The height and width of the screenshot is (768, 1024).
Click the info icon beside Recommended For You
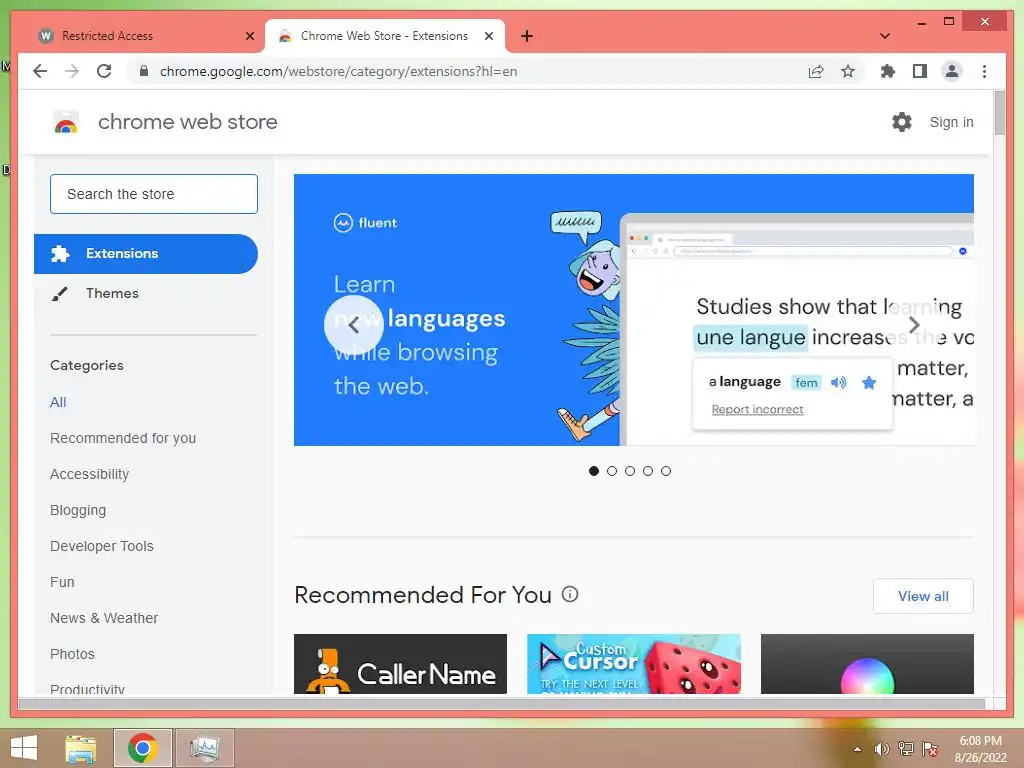pyautogui.click(x=570, y=594)
